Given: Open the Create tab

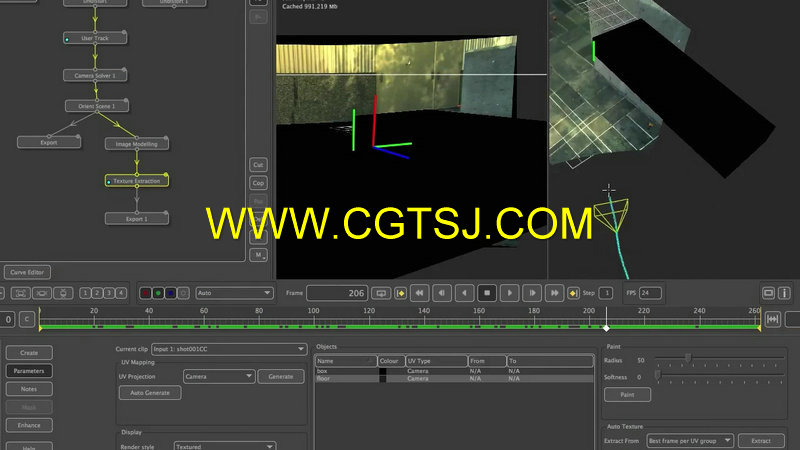Looking at the screenshot, I should (29, 353).
